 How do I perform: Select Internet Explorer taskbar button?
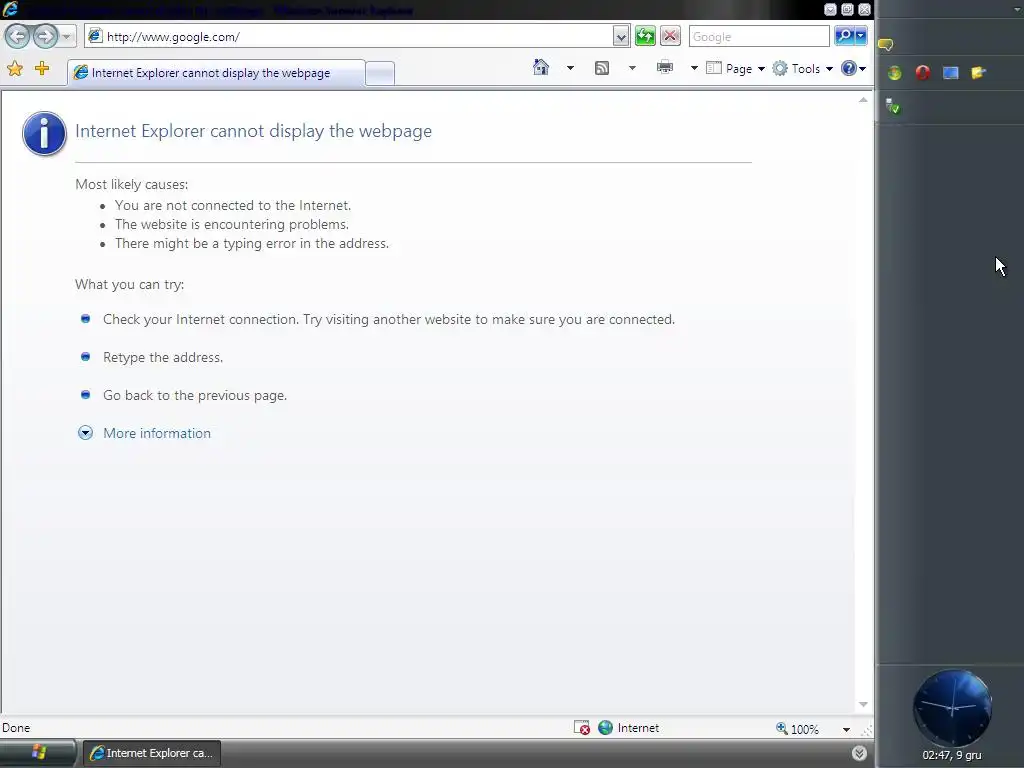(x=152, y=753)
